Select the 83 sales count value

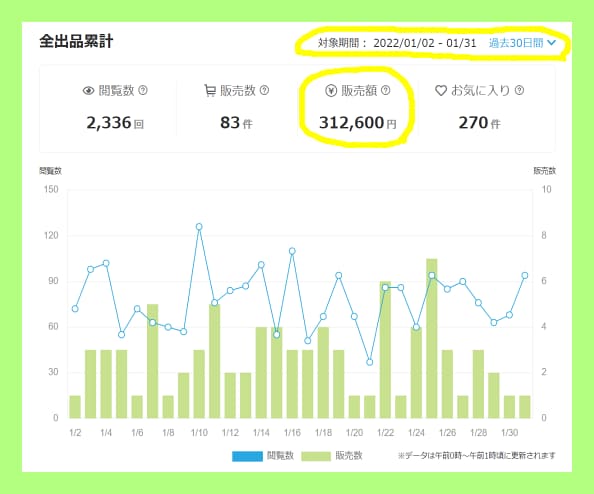tap(230, 123)
